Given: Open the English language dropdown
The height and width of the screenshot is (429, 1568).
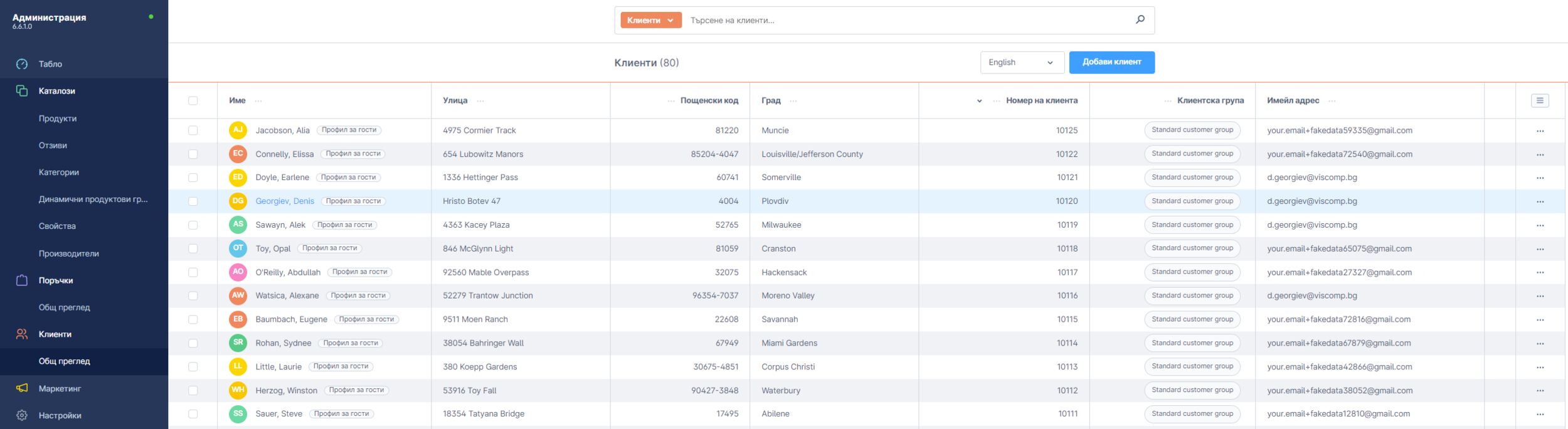Looking at the screenshot, I should (x=1021, y=63).
